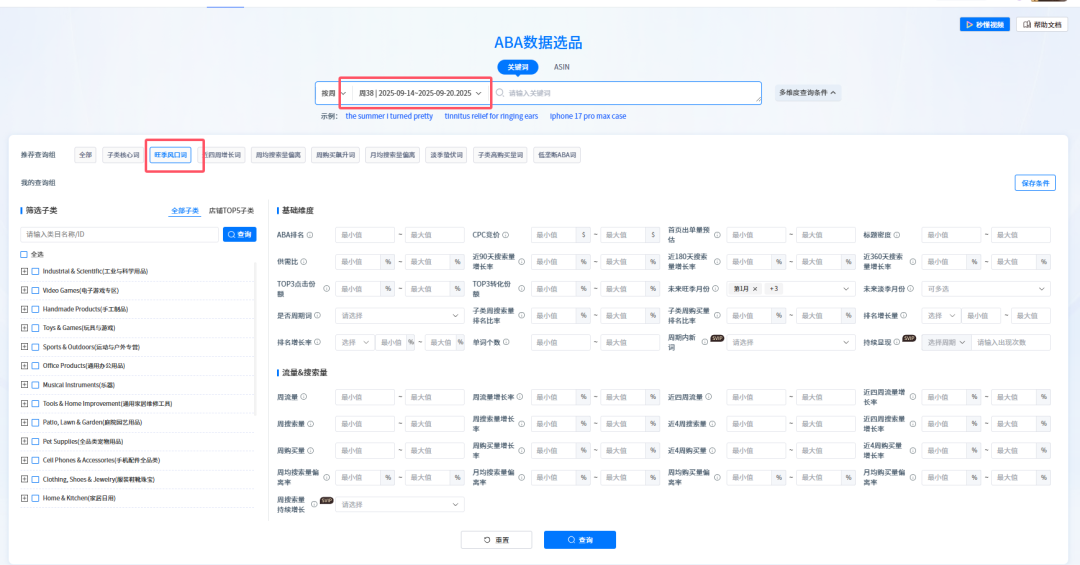Image resolution: width=1080 pixels, height=565 pixels.
Task: Open the 未来淡季月份 multi-select dropdown
Action: 986,289
